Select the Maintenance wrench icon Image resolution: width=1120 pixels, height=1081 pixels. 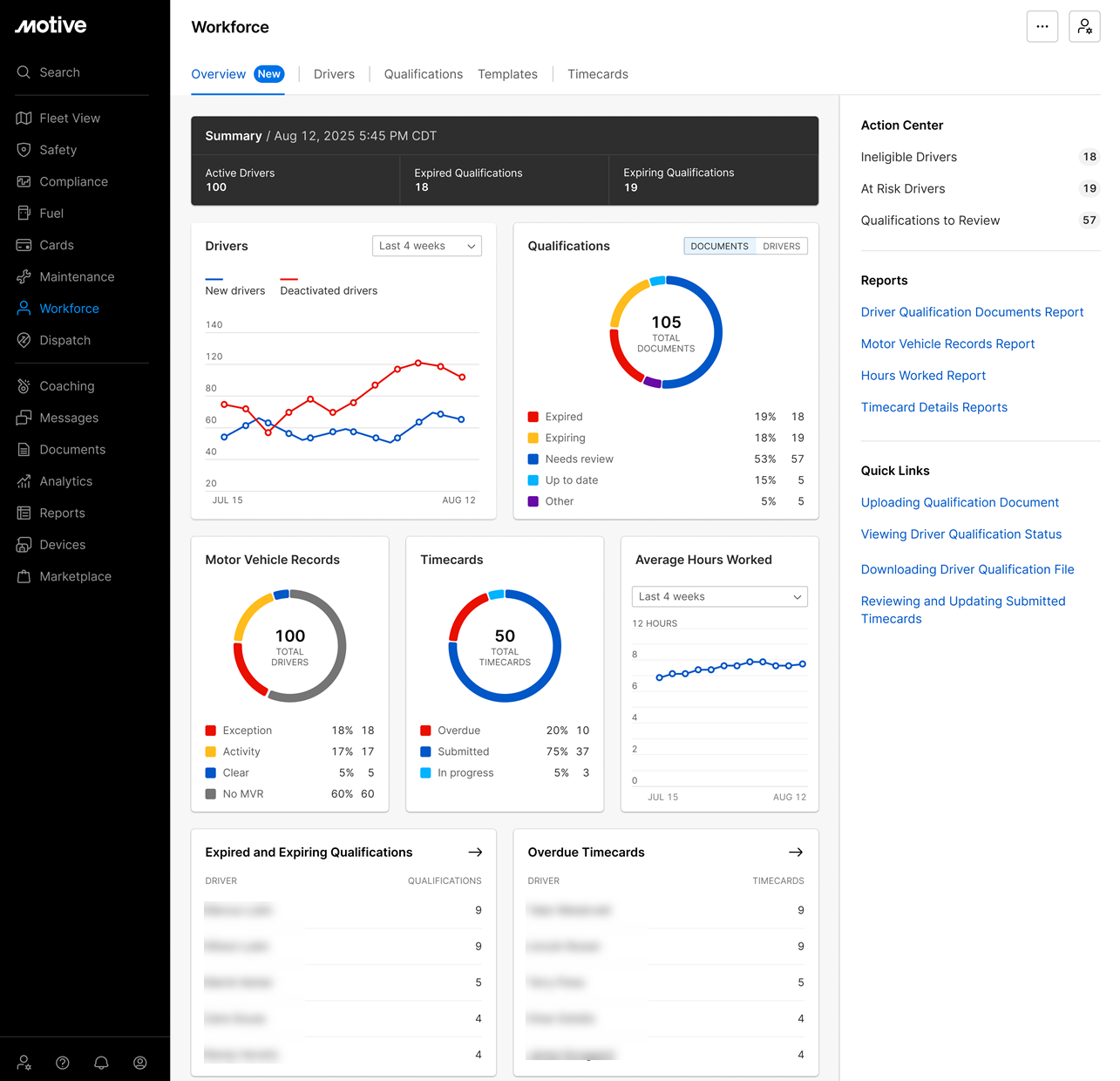(x=24, y=277)
